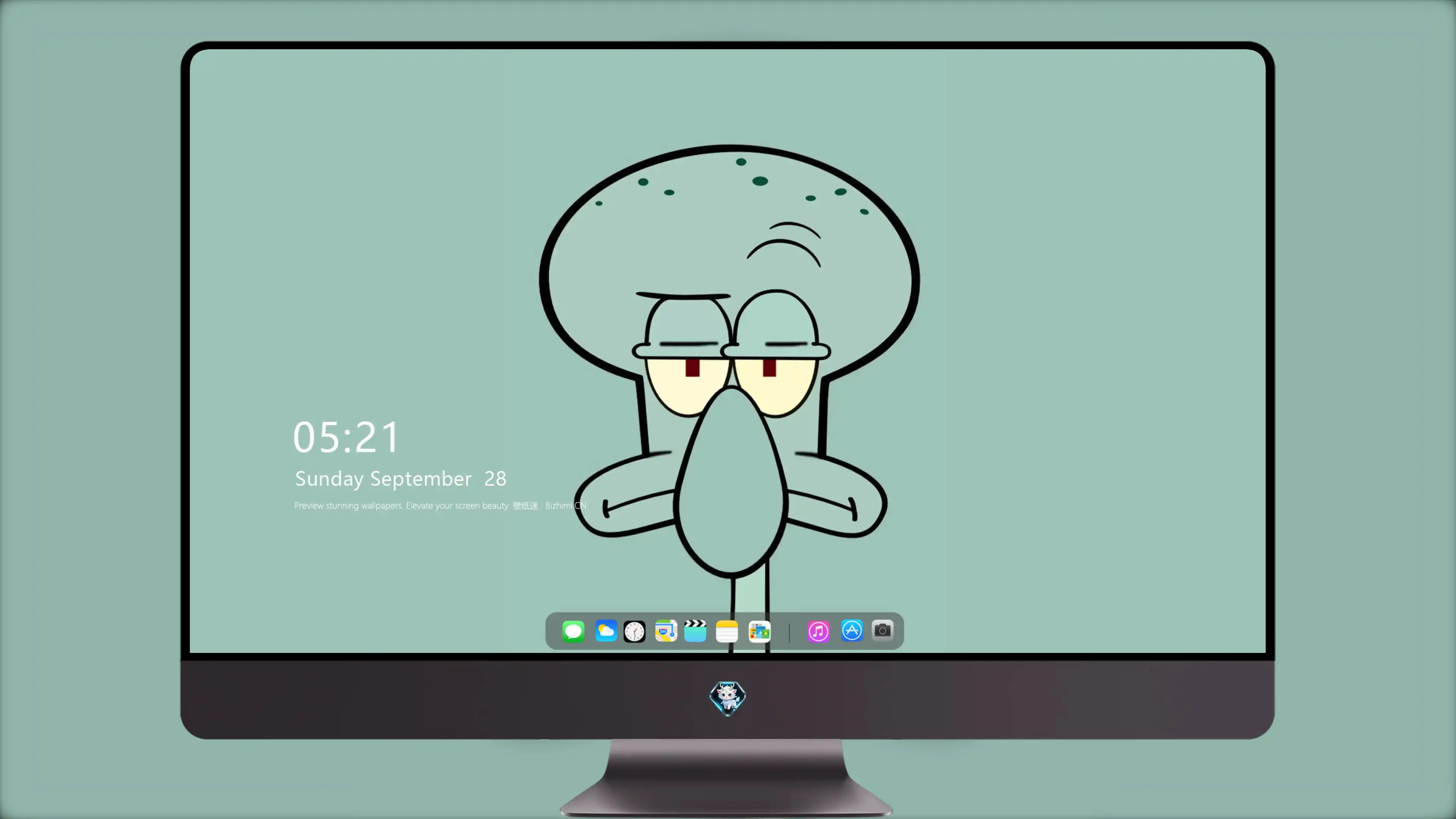Click Squidward's left red pupil
This screenshot has height=819, width=1456.
692,367
